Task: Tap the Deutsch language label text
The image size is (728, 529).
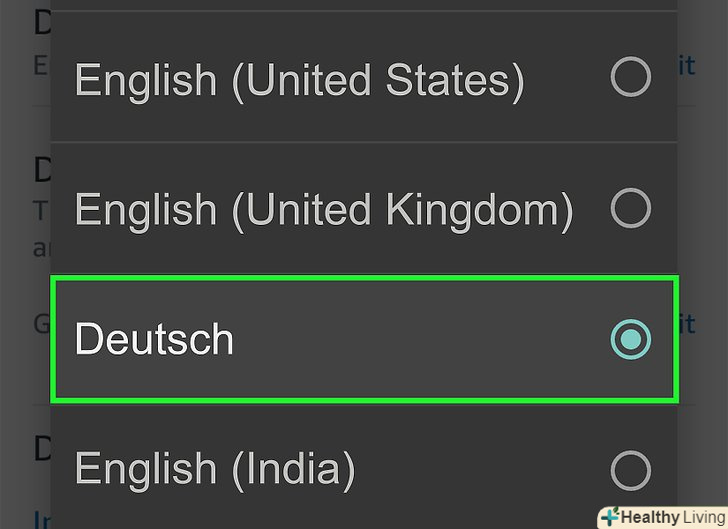Action: coord(154,340)
